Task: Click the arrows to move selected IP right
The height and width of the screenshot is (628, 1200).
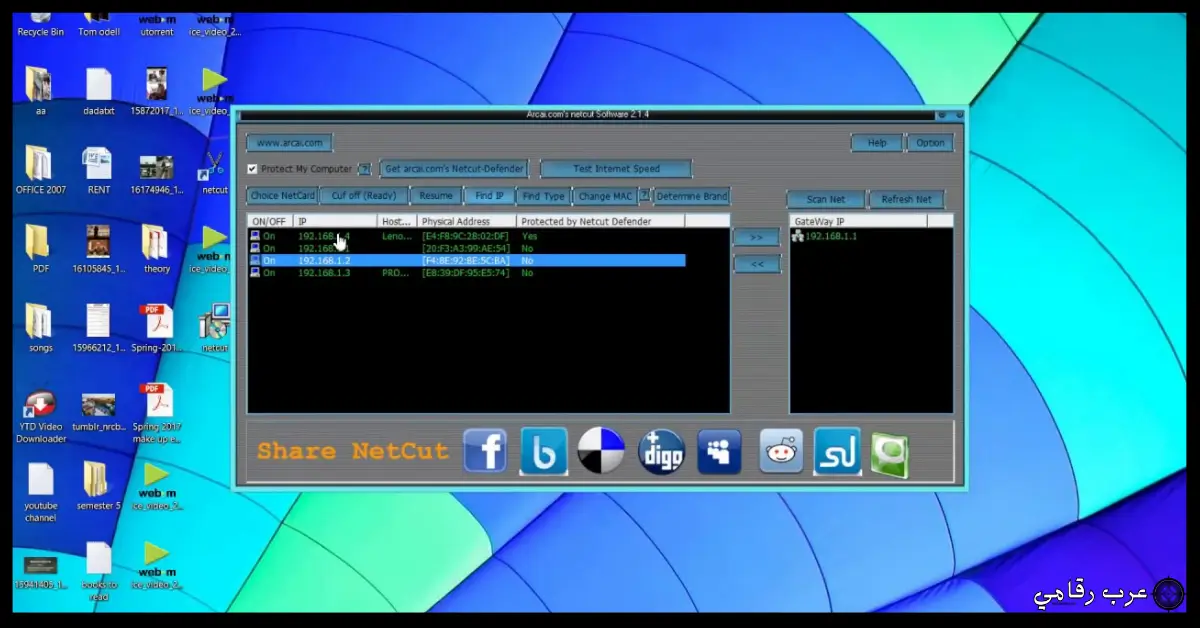Action: click(x=756, y=237)
